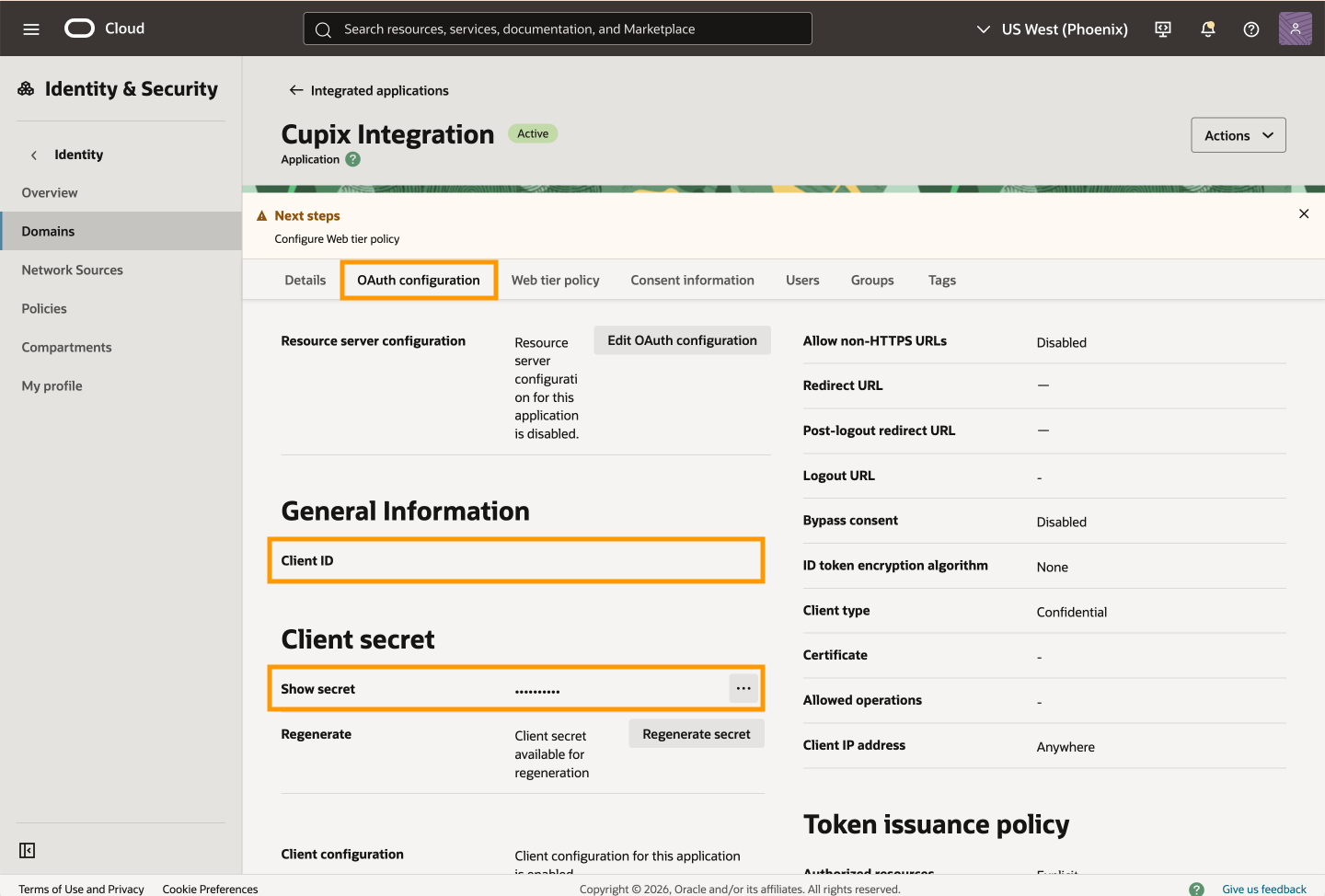Click the Confidential client type value
Viewport: 1325px width, 896px height.
tap(1072, 612)
